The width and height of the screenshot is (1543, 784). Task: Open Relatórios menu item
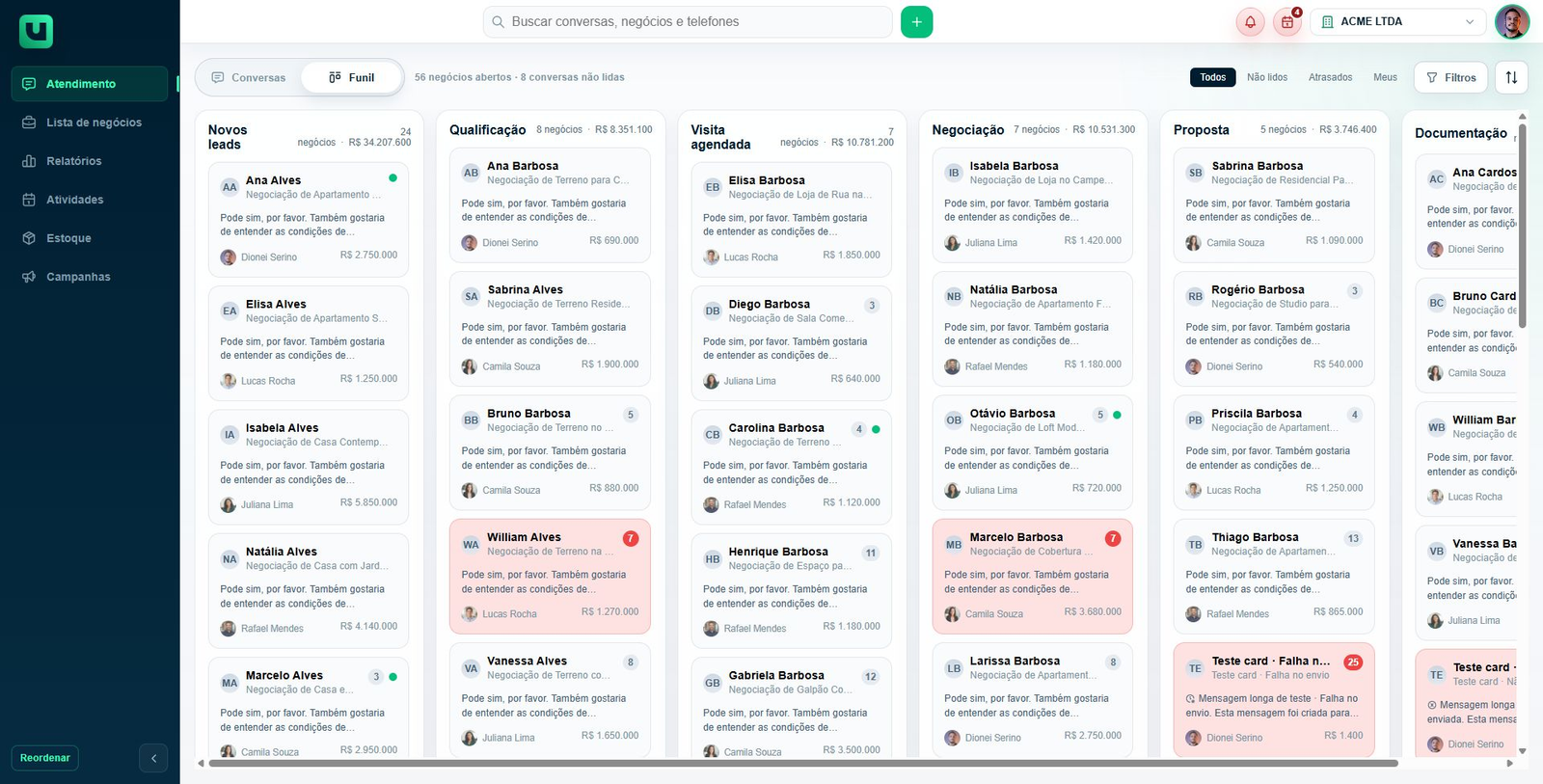90,161
